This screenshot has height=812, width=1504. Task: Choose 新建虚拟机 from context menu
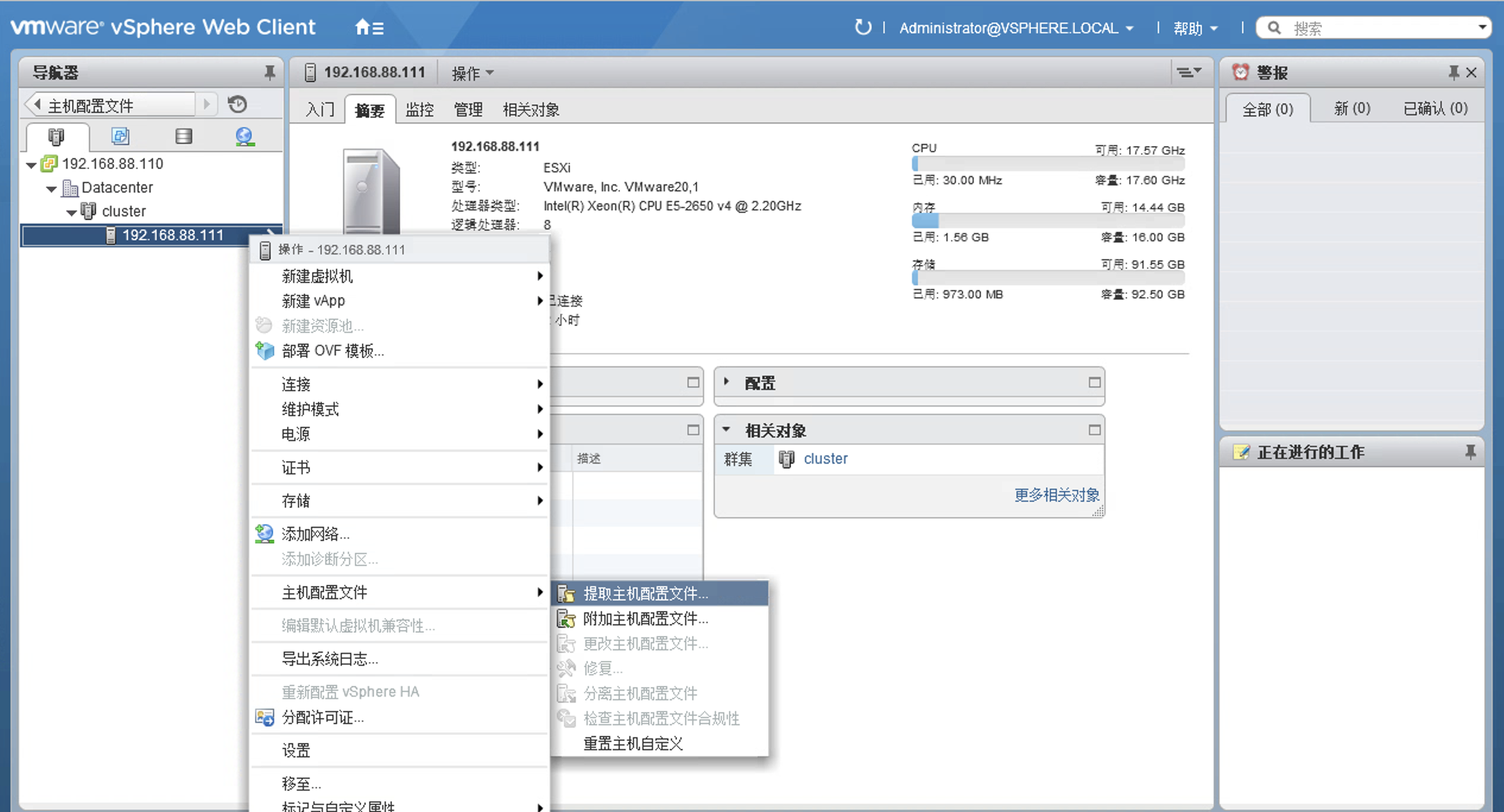[400, 276]
